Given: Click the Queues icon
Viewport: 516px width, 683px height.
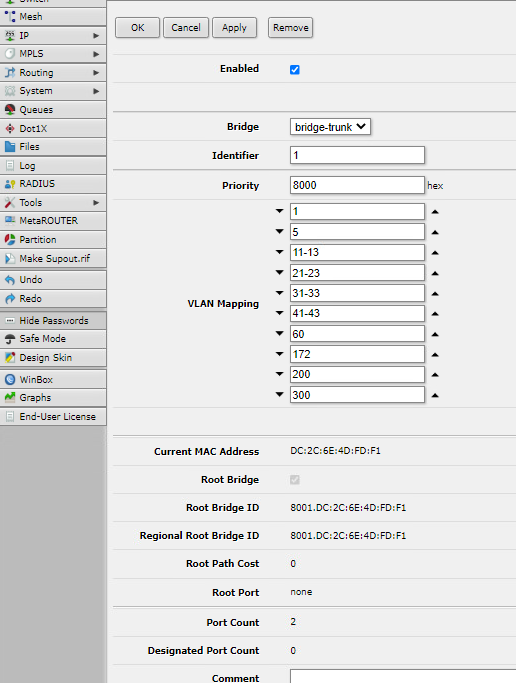Looking at the screenshot, I should coord(10,109).
